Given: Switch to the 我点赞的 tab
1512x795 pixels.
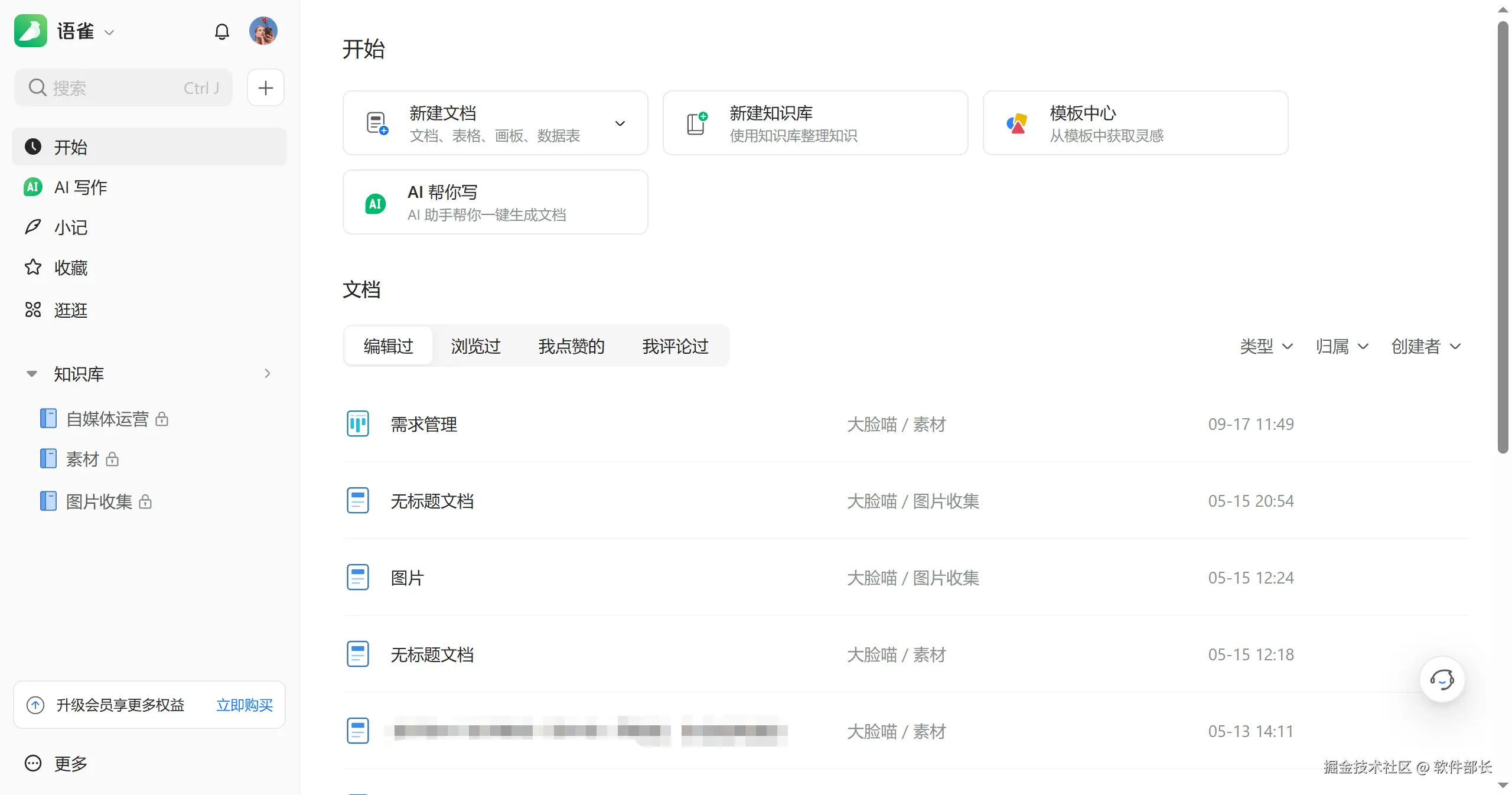Looking at the screenshot, I should (571, 346).
